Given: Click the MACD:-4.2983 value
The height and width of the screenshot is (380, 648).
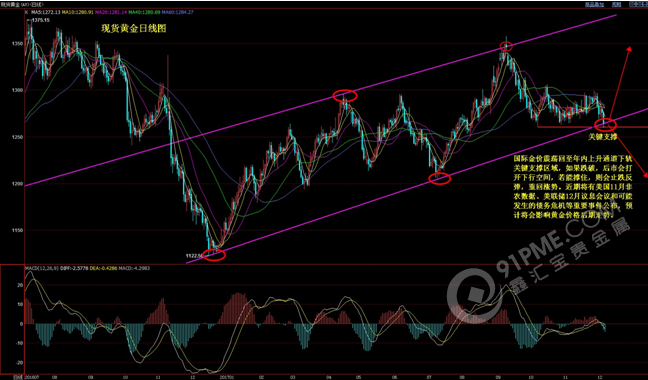Looking at the screenshot, I should click(x=134, y=268).
